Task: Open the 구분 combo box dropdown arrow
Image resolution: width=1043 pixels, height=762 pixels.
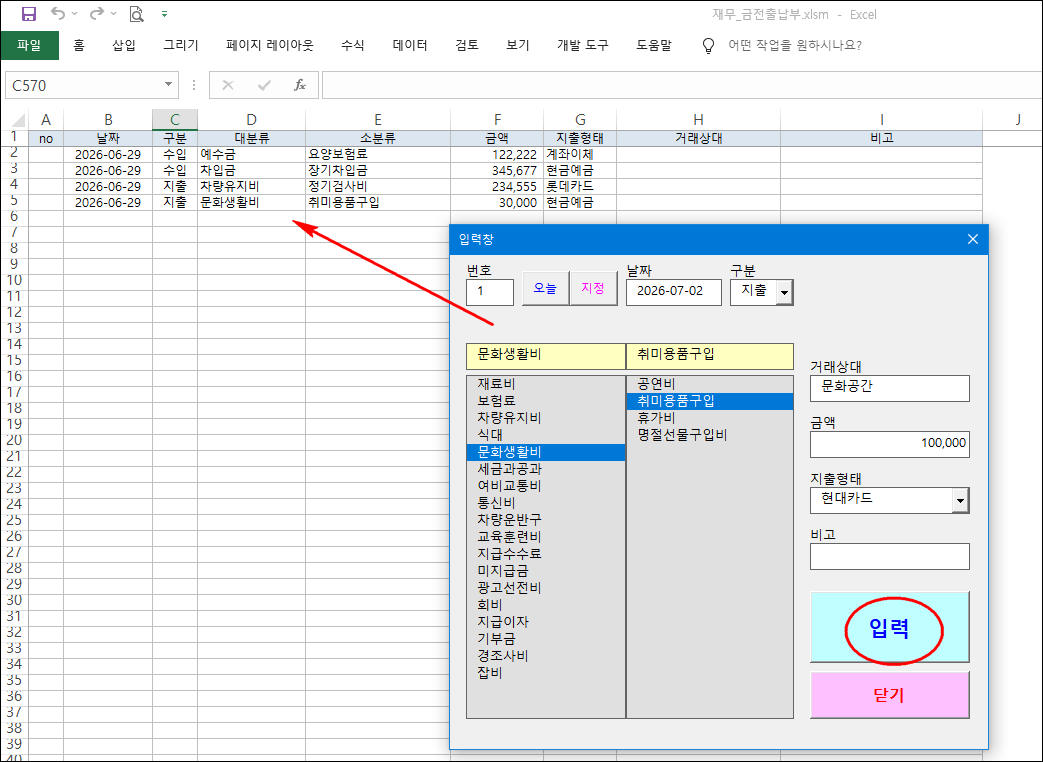Action: pyautogui.click(x=785, y=292)
